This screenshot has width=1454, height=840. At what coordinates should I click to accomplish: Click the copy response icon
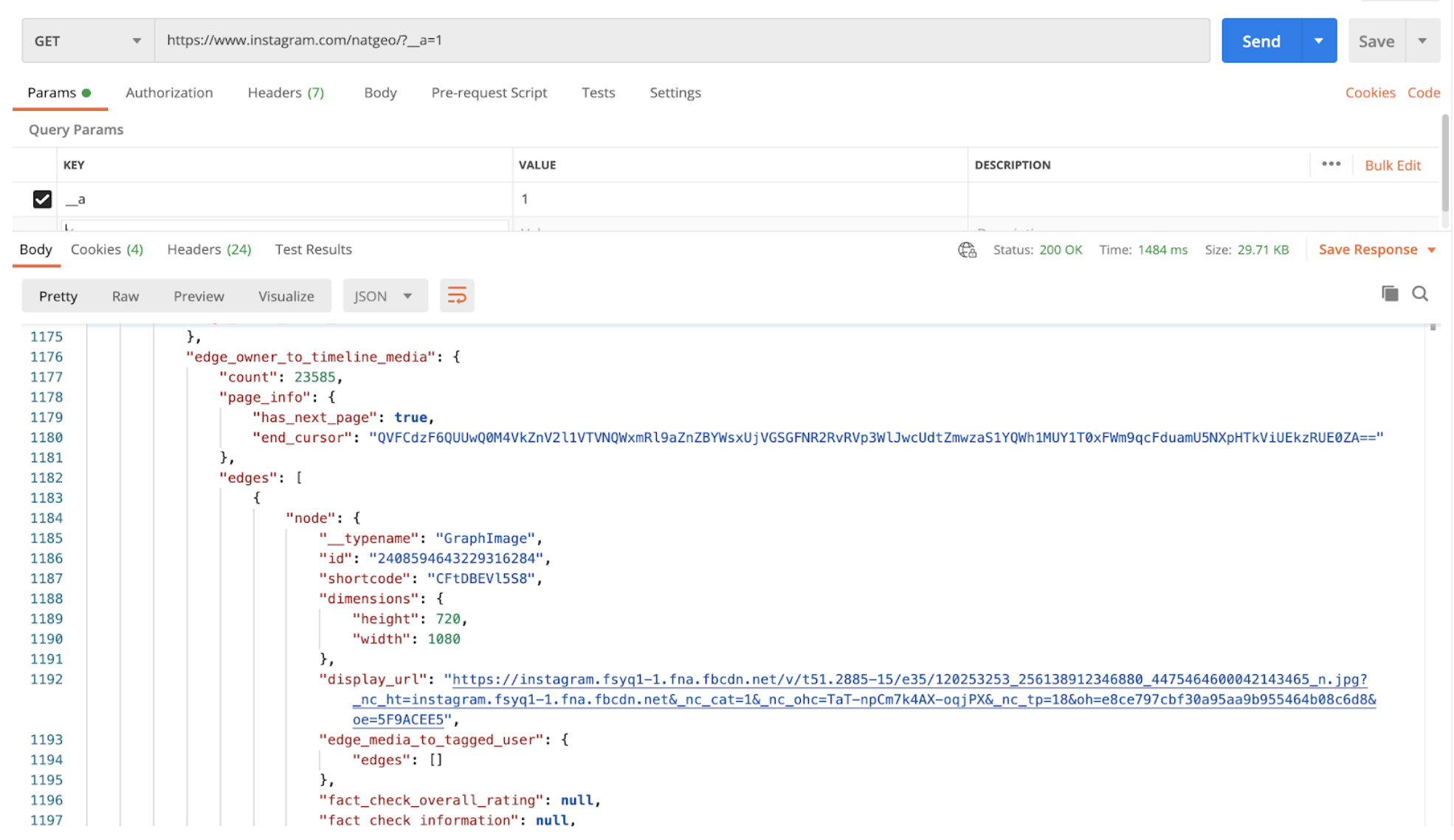coord(1390,294)
